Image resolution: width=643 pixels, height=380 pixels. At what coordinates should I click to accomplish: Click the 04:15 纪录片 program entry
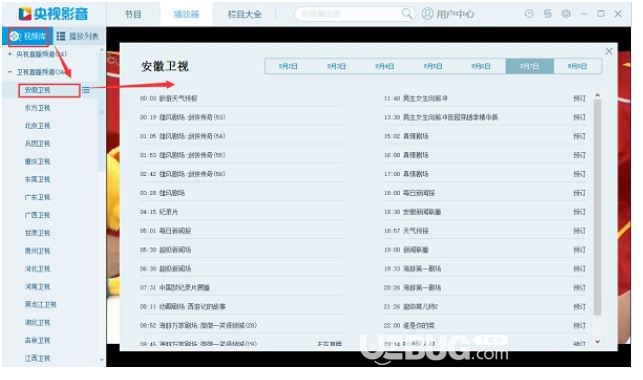[159, 212]
